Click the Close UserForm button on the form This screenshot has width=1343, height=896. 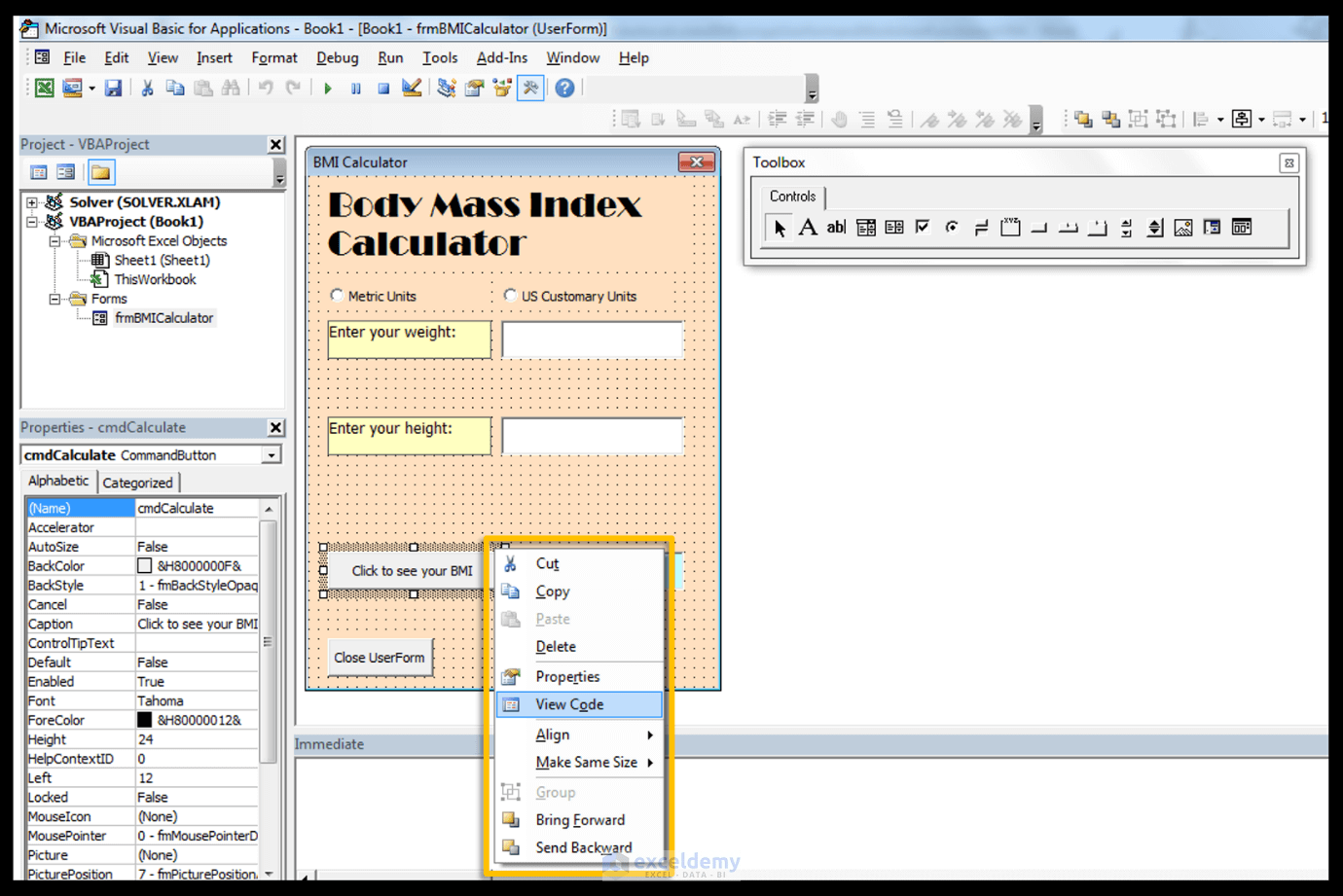(380, 657)
